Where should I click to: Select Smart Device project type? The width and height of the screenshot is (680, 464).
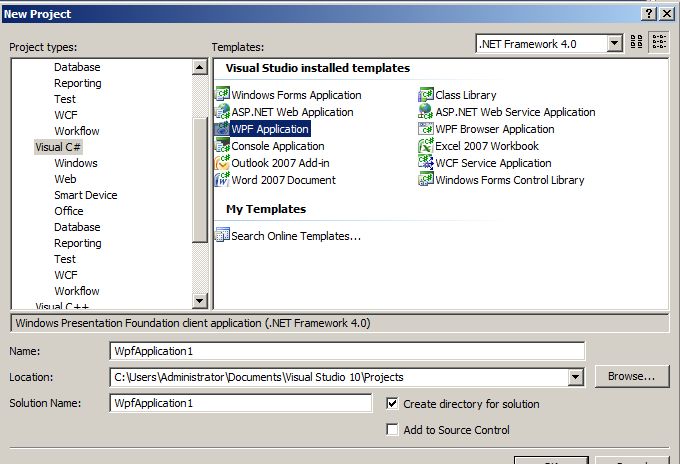85,195
